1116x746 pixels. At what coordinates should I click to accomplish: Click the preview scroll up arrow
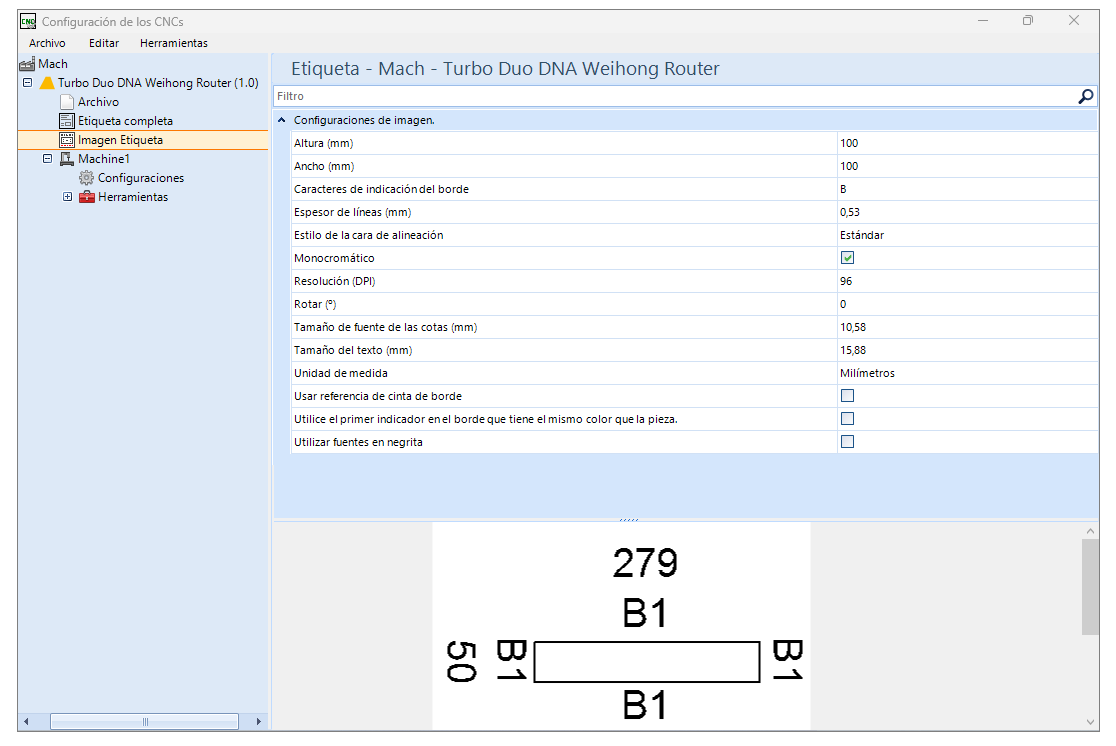1090,531
